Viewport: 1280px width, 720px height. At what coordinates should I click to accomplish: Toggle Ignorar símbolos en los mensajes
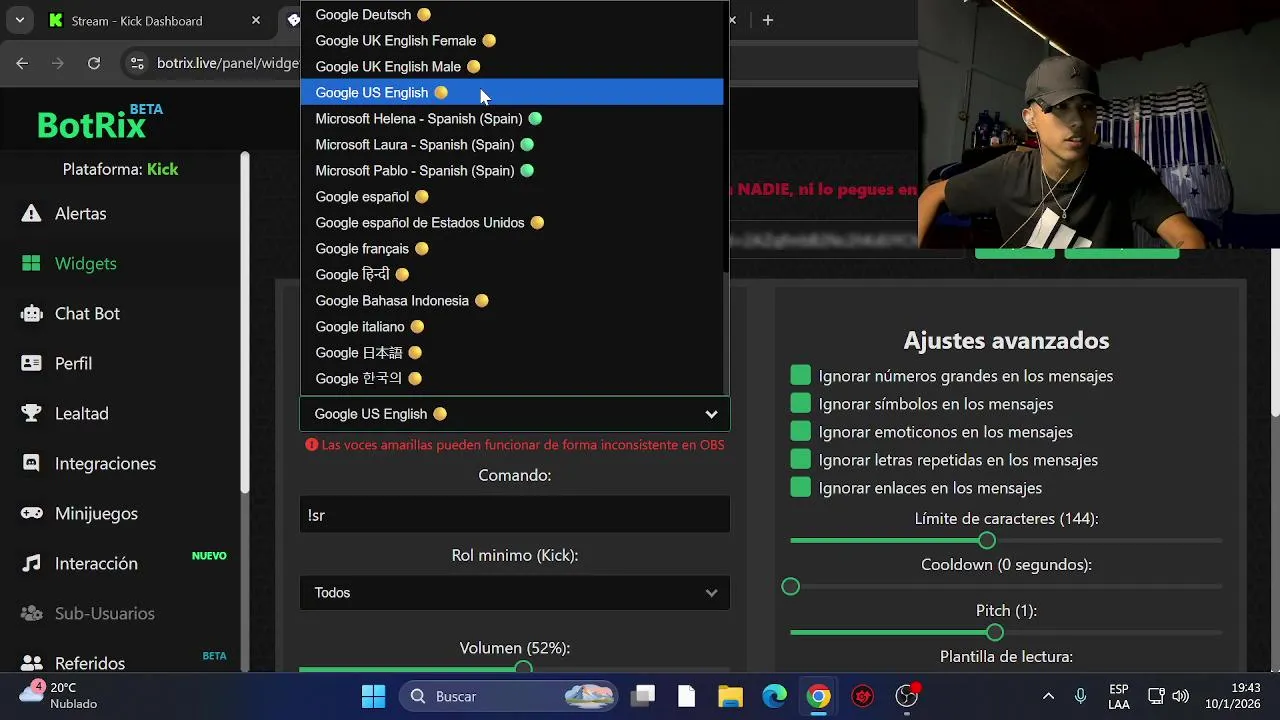tap(800, 403)
